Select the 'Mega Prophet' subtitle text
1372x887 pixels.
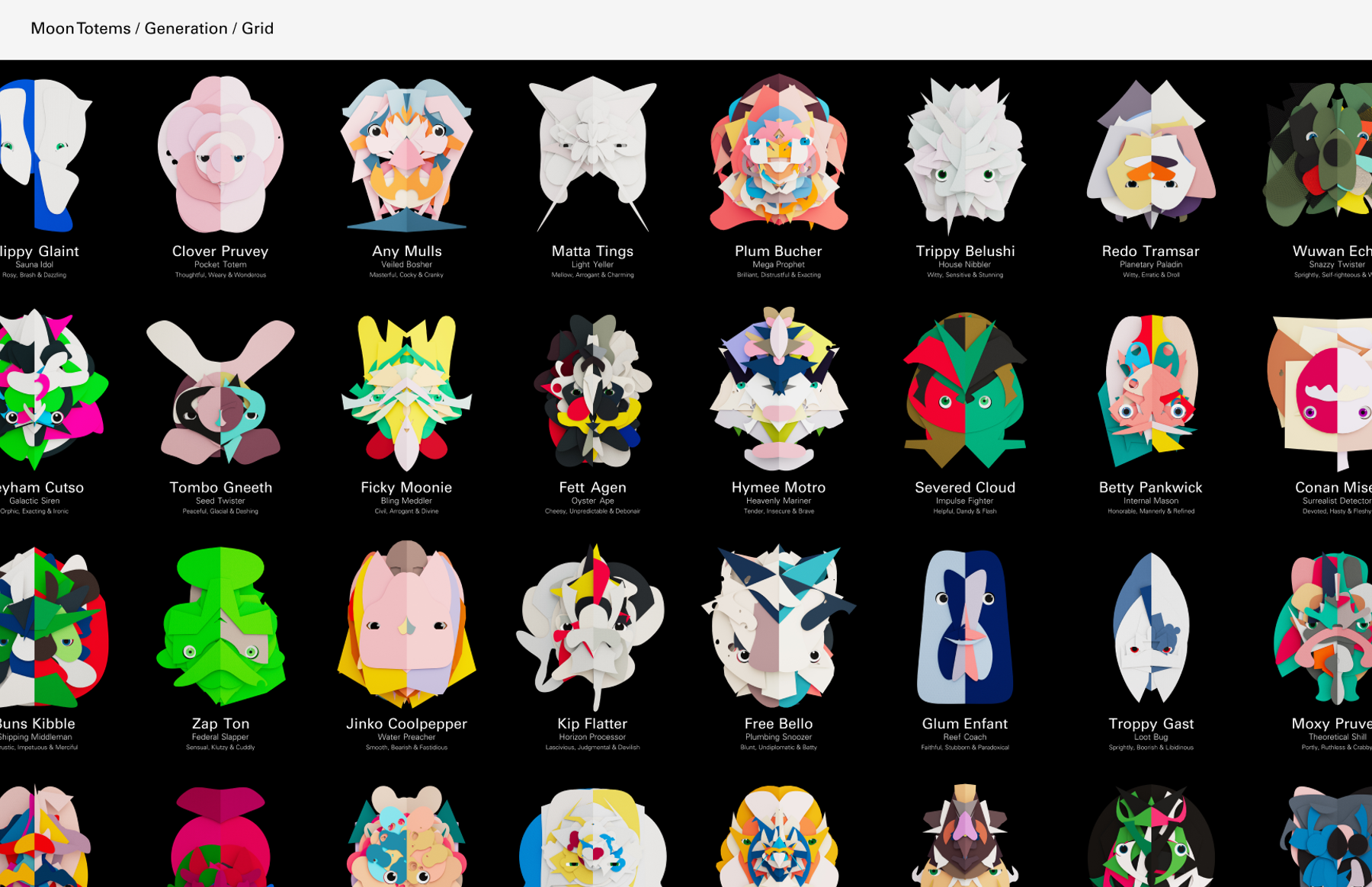point(778,264)
